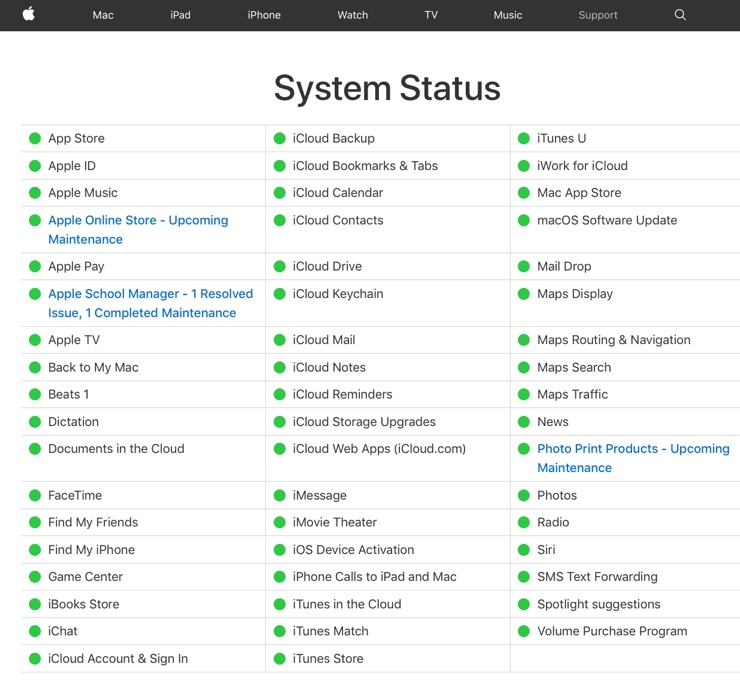Click green status dot beside iTunes Store
This screenshot has height=681, width=740.
click(280, 658)
